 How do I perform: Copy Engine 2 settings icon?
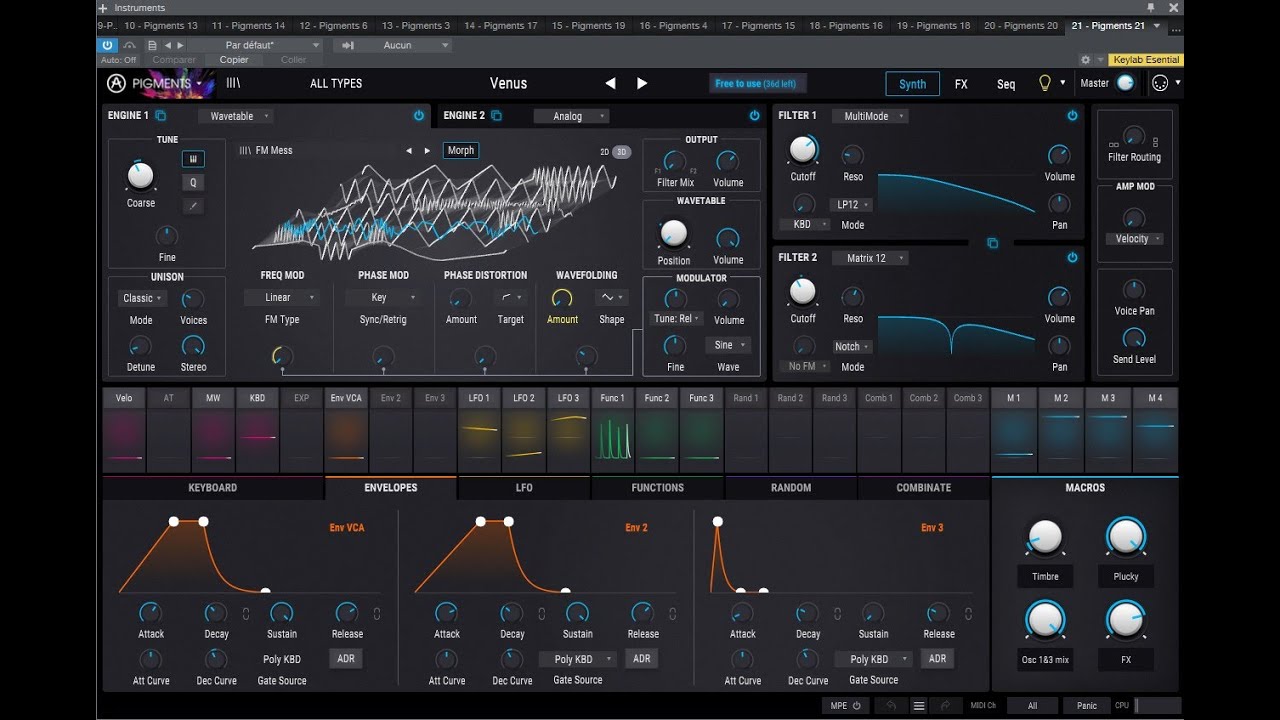pyautogui.click(x=496, y=116)
